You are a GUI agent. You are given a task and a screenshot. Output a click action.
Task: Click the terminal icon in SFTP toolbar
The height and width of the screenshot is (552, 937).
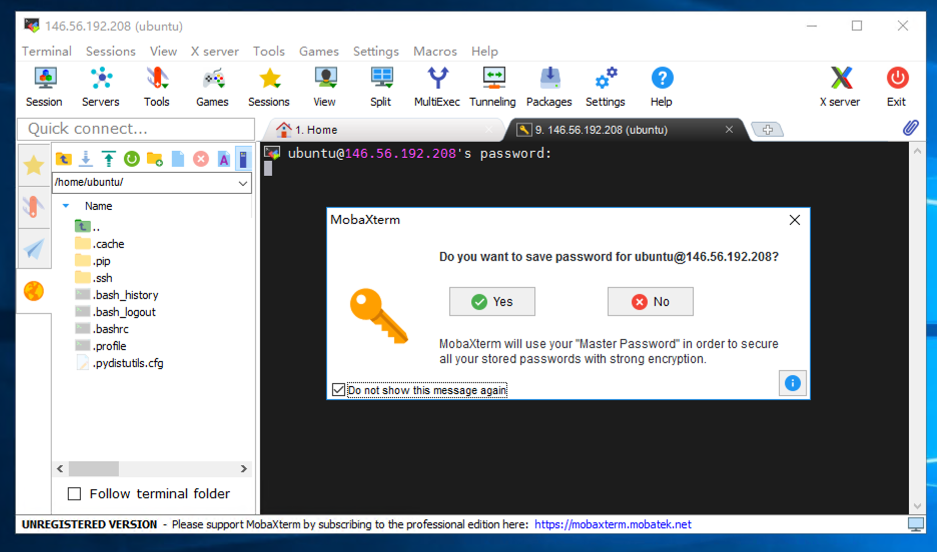pos(243,159)
